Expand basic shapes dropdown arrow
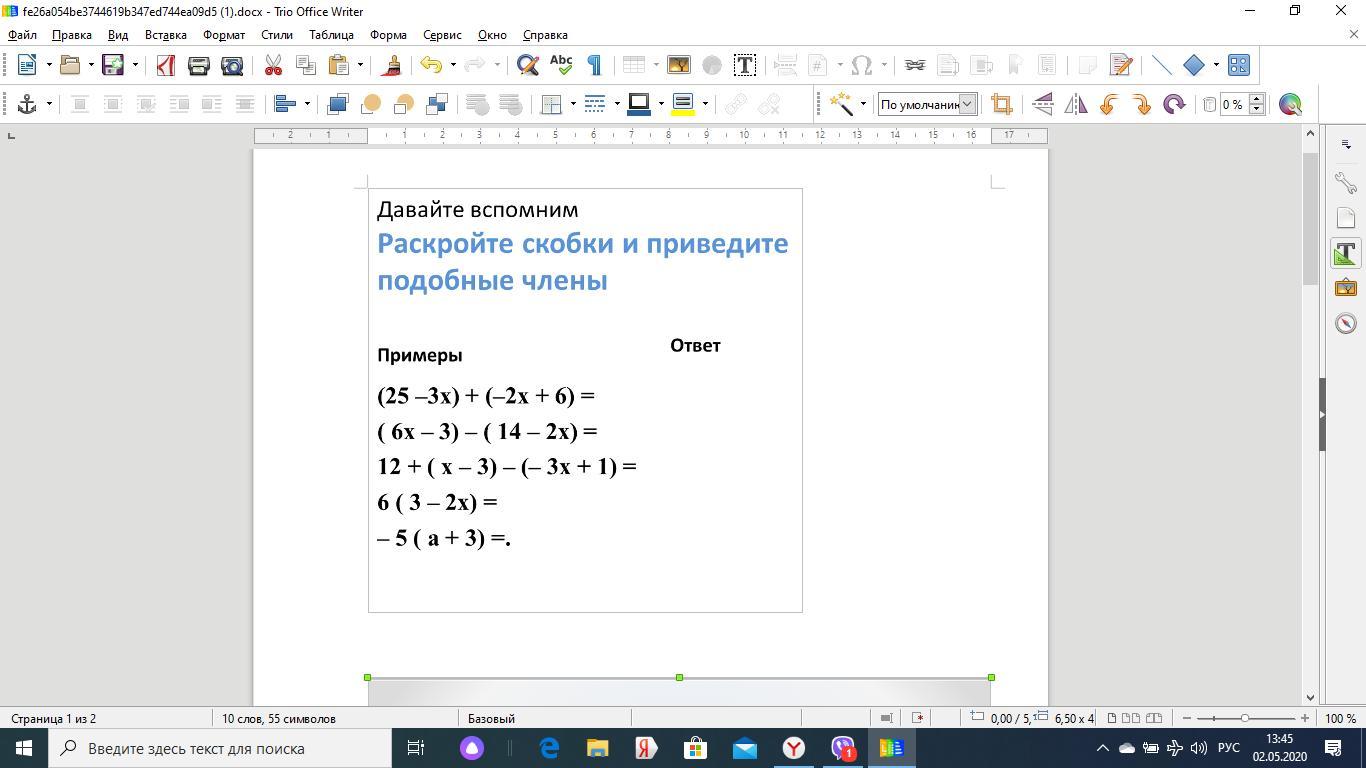The width and height of the screenshot is (1366, 768). 1216,65
